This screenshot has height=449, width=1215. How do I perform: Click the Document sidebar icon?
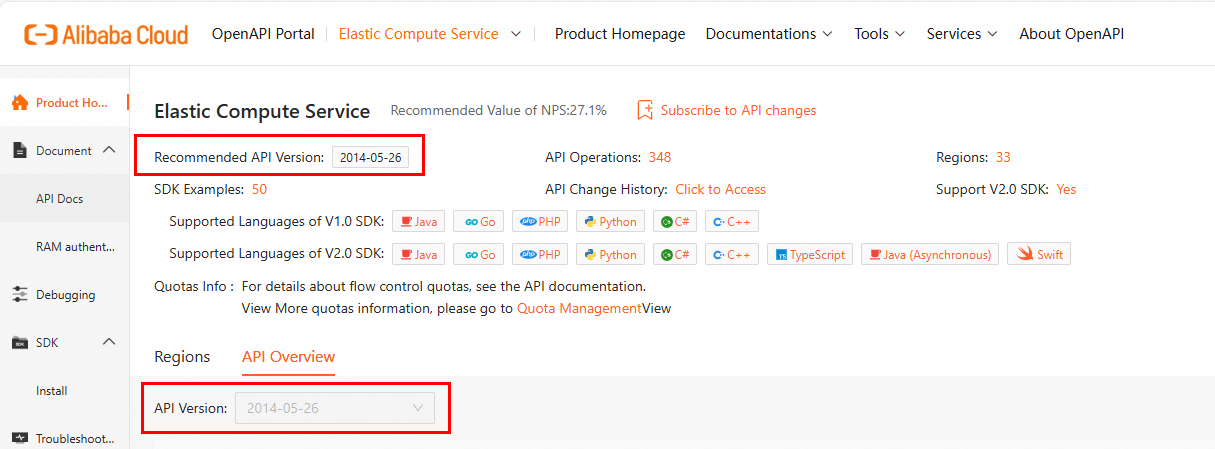(x=18, y=151)
